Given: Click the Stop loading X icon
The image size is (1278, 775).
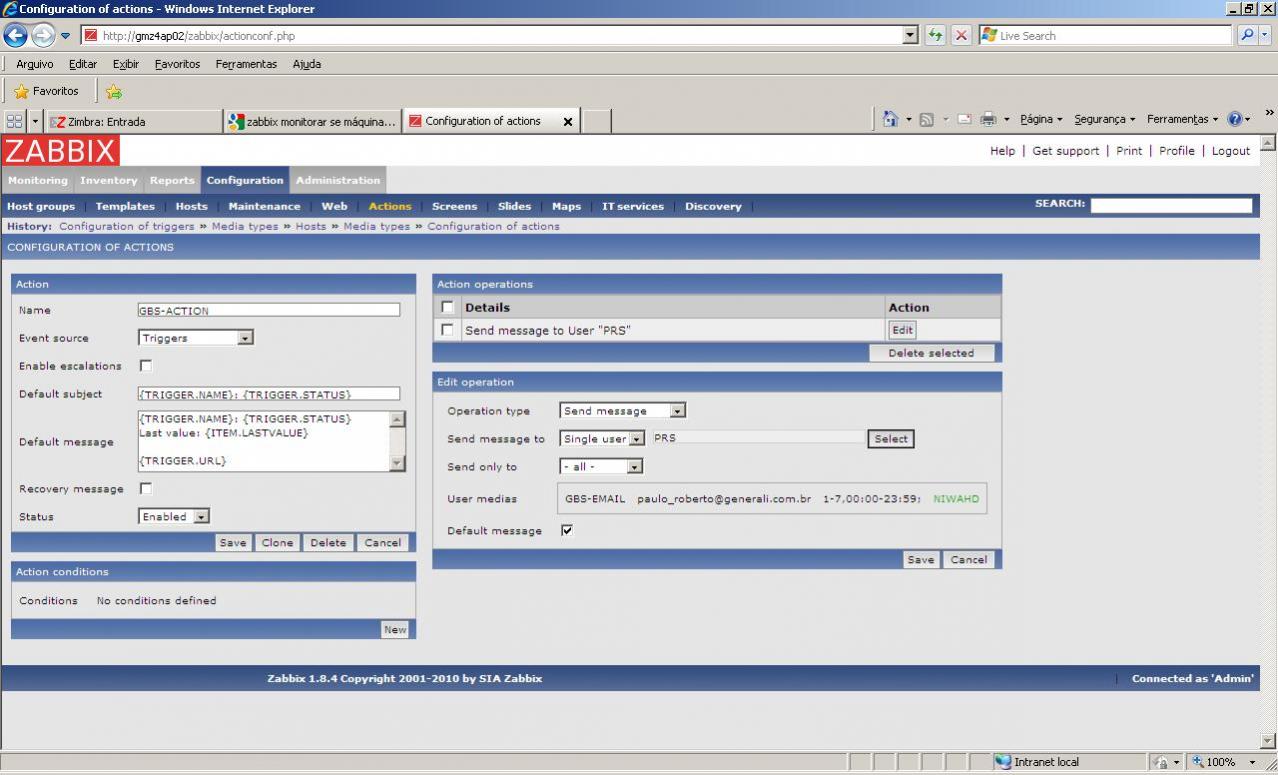Looking at the screenshot, I should click(x=961, y=35).
